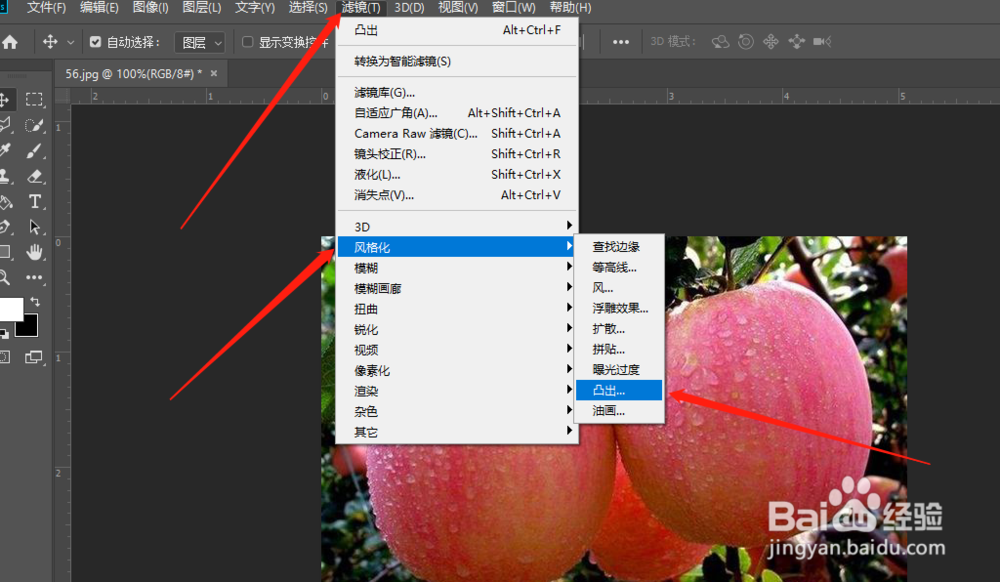Screen dimensions: 1000x582
Task: Click the 3D roll icon
Action: pos(746,42)
